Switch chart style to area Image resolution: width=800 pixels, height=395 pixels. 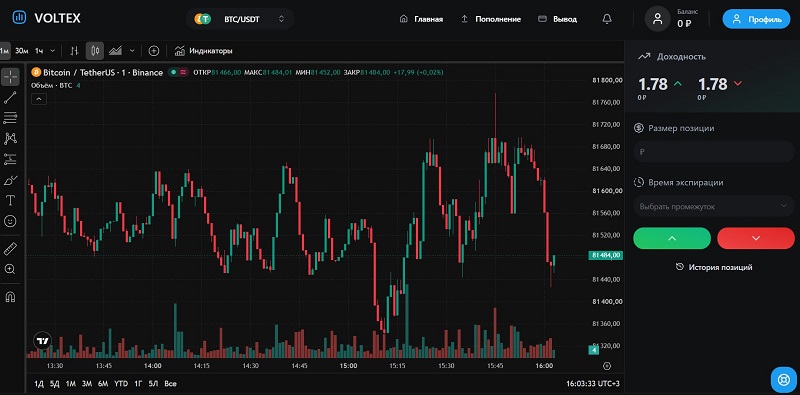[x=115, y=51]
